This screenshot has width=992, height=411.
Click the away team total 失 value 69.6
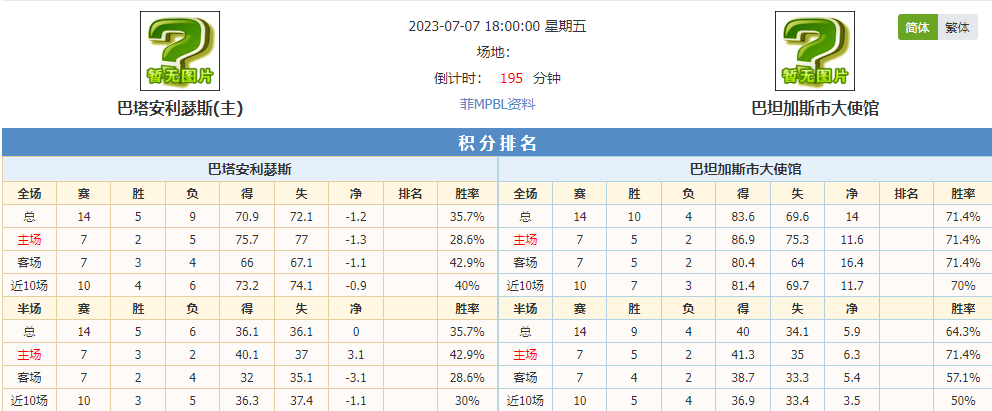[x=797, y=217]
